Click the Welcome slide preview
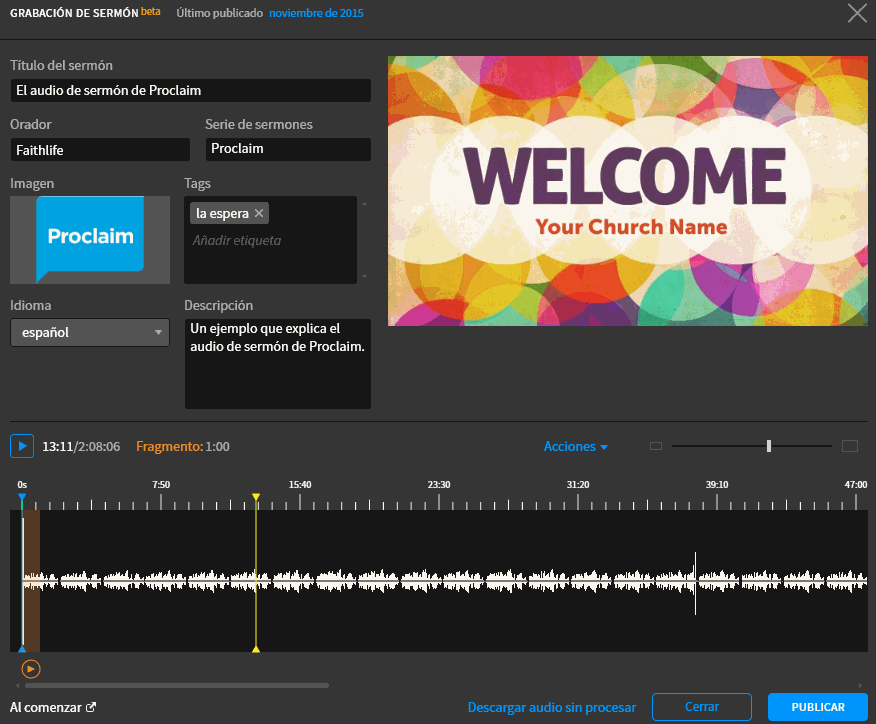The height and width of the screenshot is (724, 876). pos(627,190)
